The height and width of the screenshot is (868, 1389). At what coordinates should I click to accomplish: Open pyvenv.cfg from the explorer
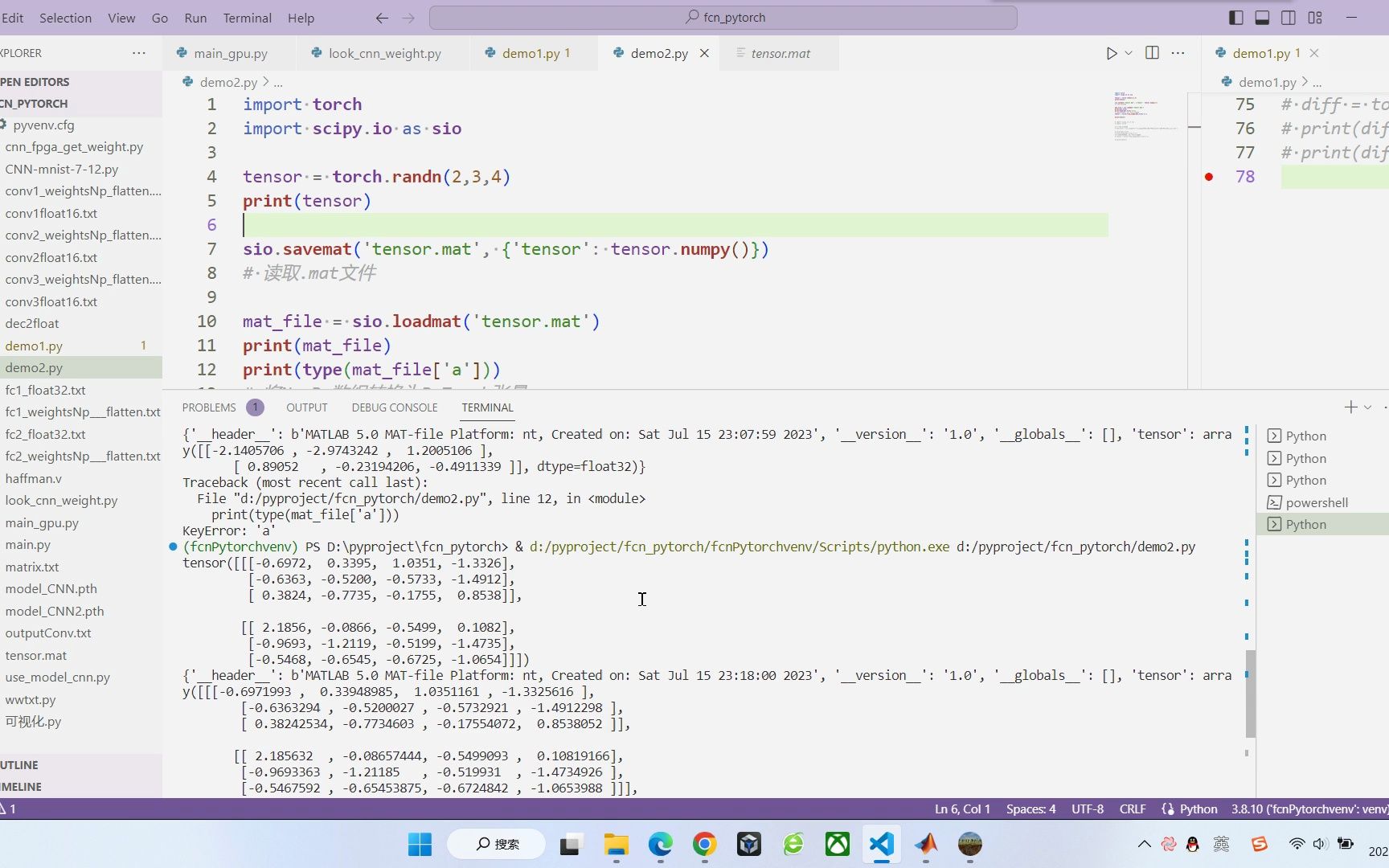[x=80, y=125]
